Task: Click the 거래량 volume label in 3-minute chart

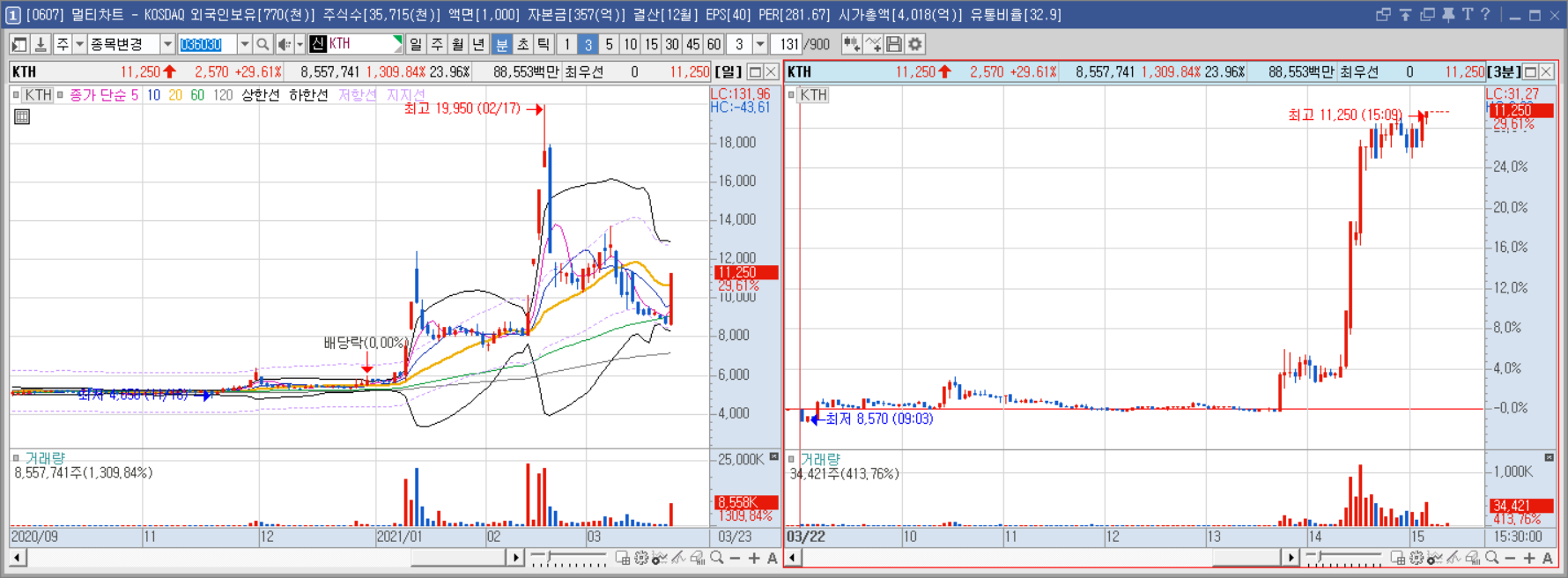Action: [820, 459]
